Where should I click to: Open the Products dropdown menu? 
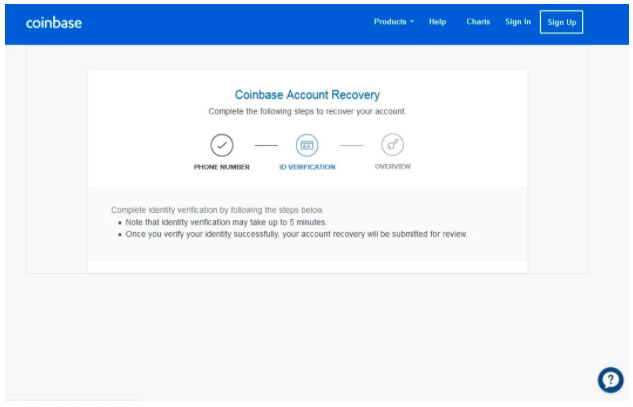[x=394, y=22]
